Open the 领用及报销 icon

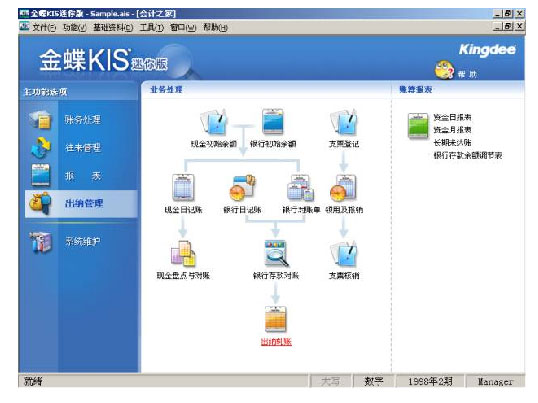click(343, 188)
